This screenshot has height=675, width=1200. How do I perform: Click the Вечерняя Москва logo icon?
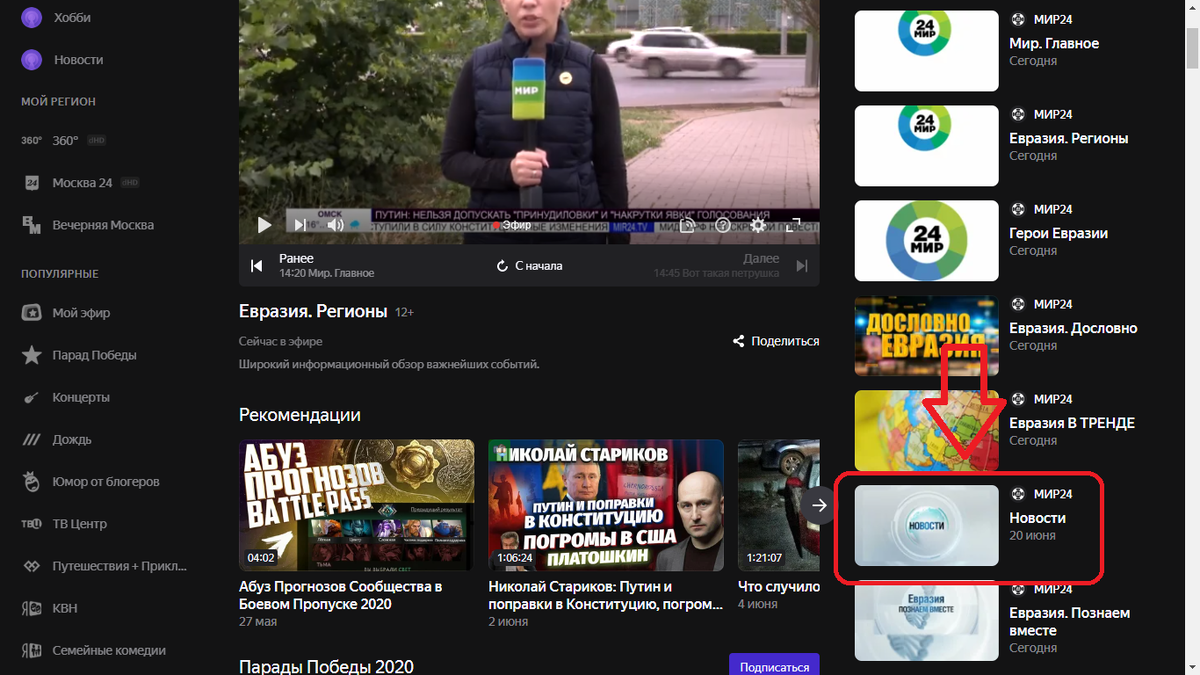[32, 225]
